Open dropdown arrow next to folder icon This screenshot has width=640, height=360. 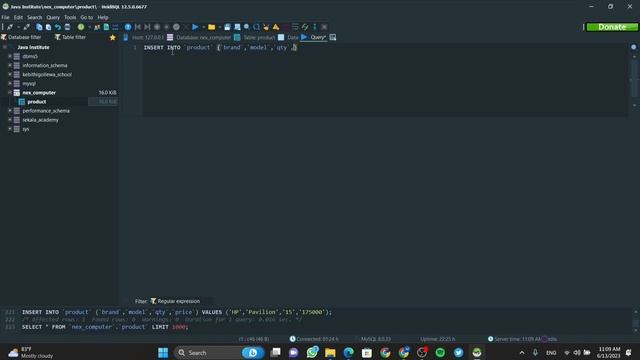pyautogui.click(x=220, y=27)
